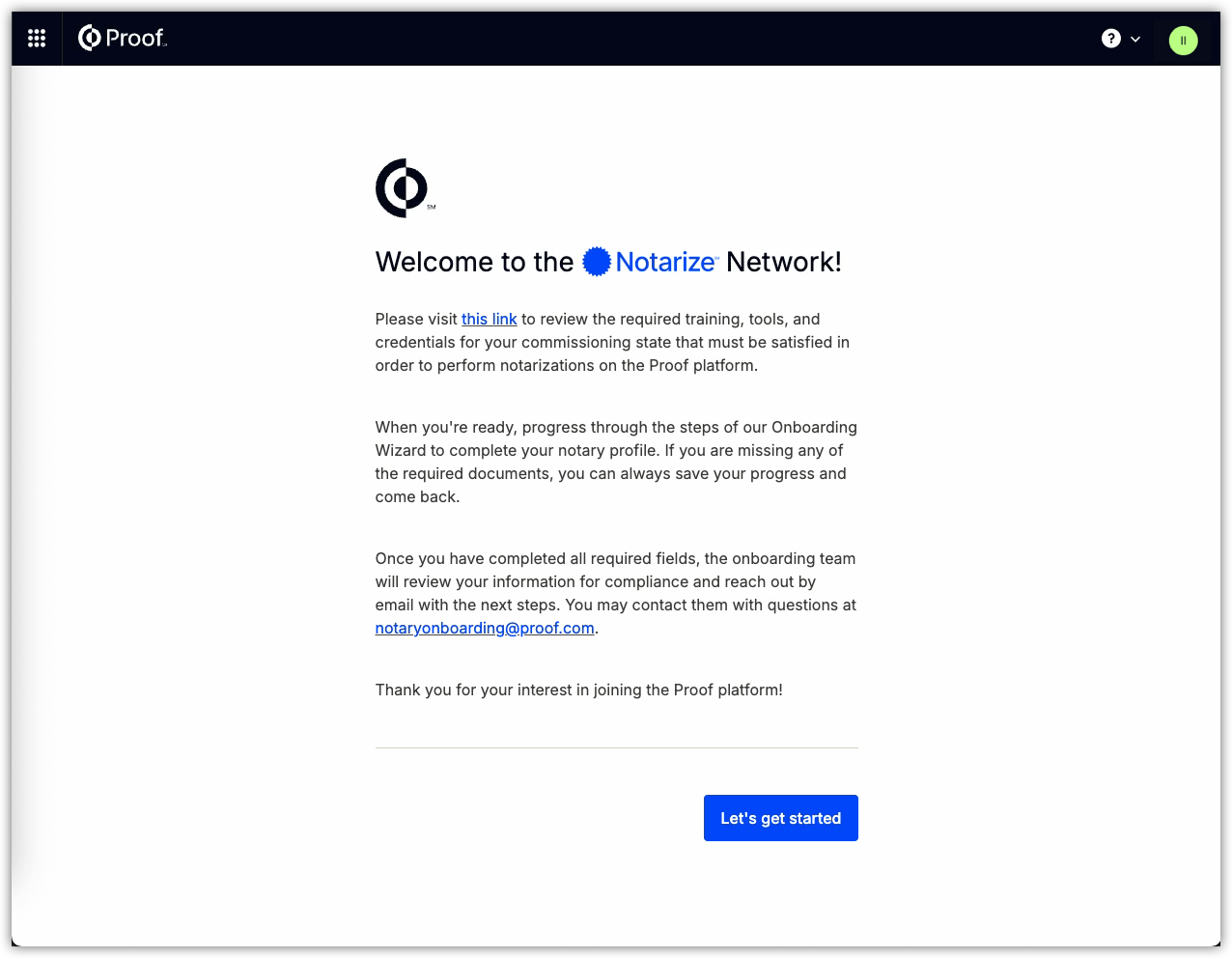Click the 'Notarize' brand text in heading
Screen dimensions: 1232x958
point(667,262)
